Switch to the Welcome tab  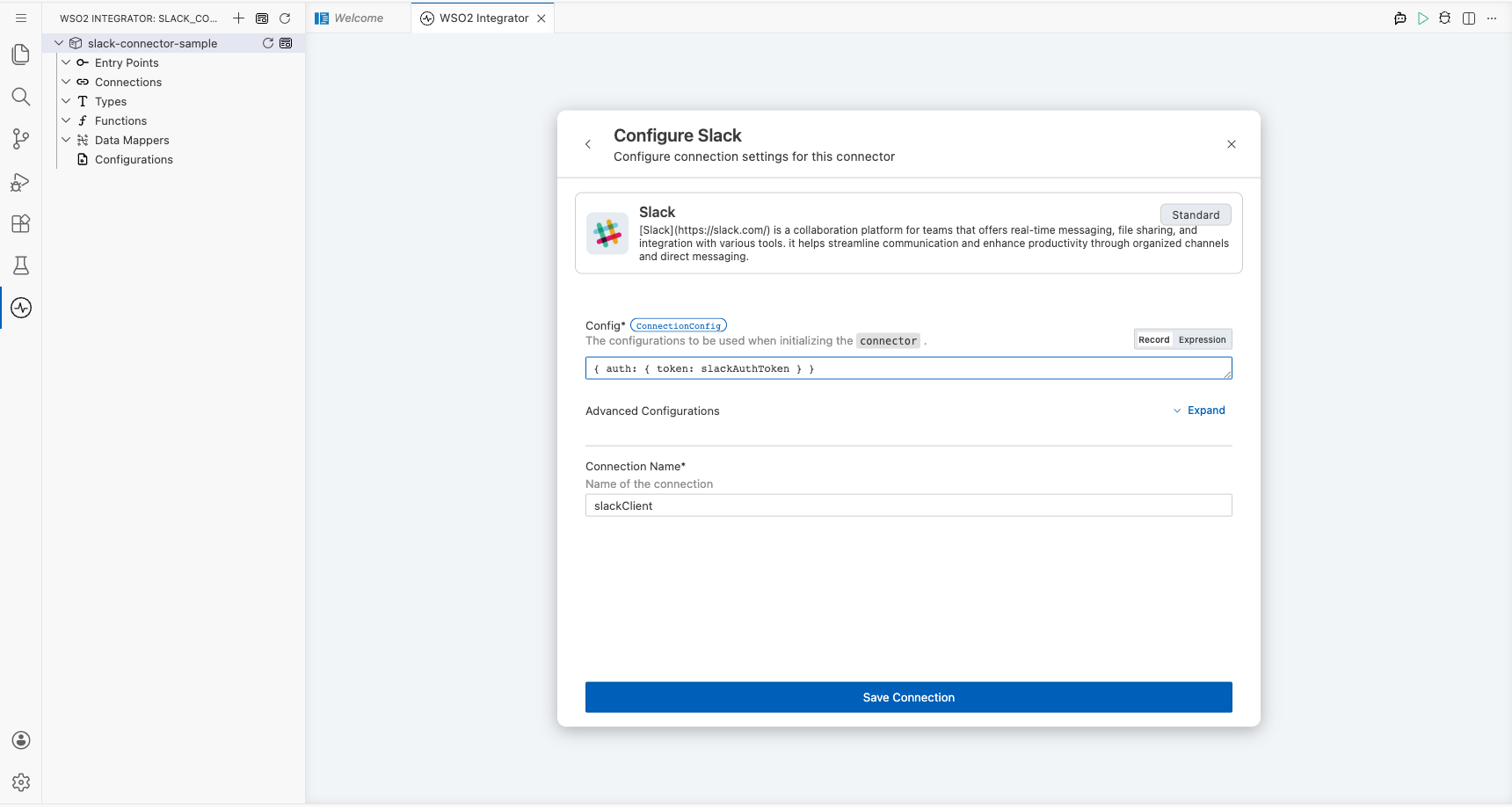click(359, 18)
